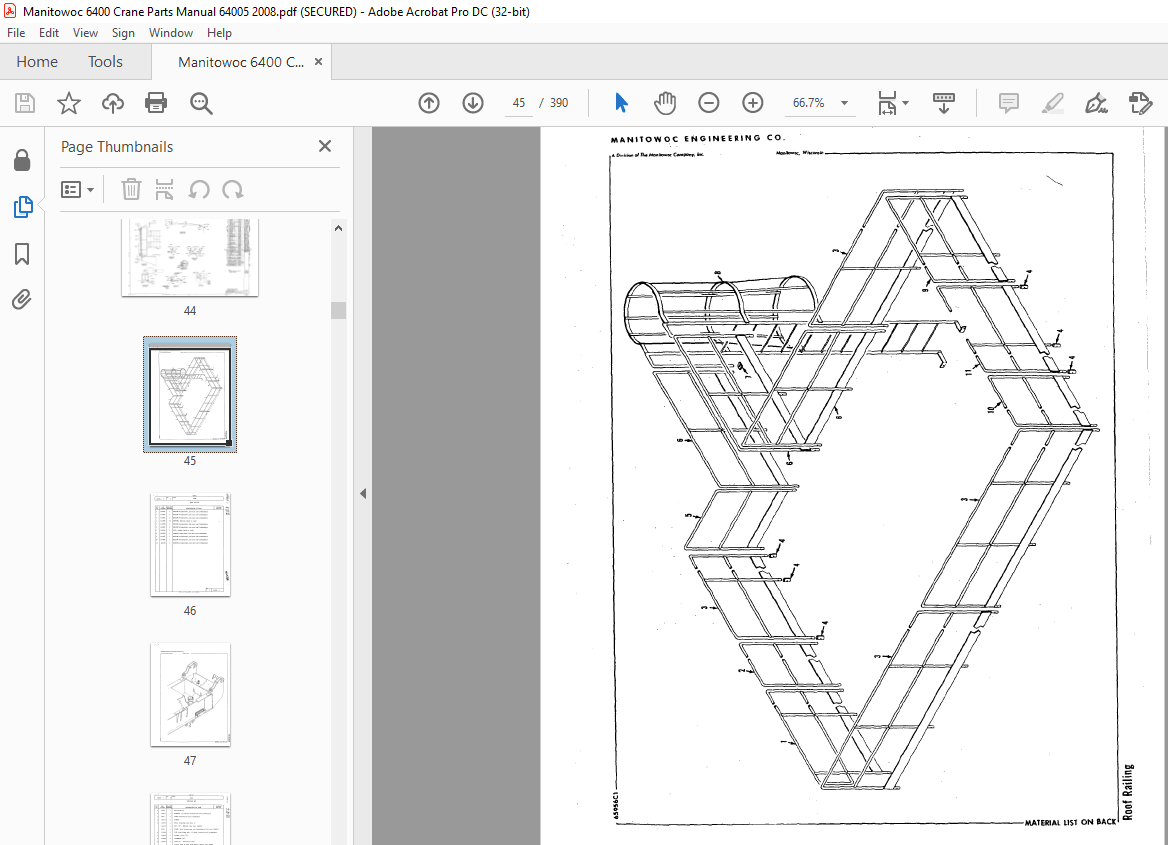1168x845 pixels.
Task: Open the Comment tool
Action: click(x=1008, y=102)
